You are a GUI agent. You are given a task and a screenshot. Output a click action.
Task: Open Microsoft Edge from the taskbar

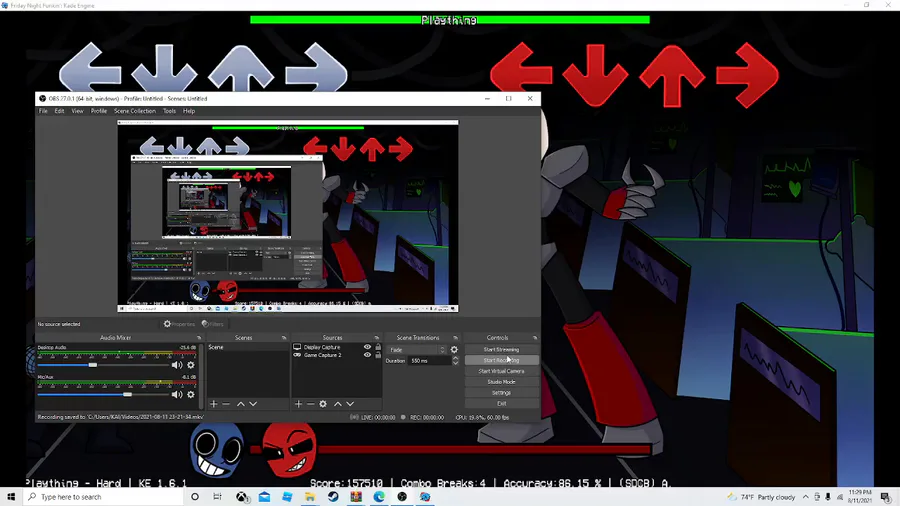pos(379,497)
